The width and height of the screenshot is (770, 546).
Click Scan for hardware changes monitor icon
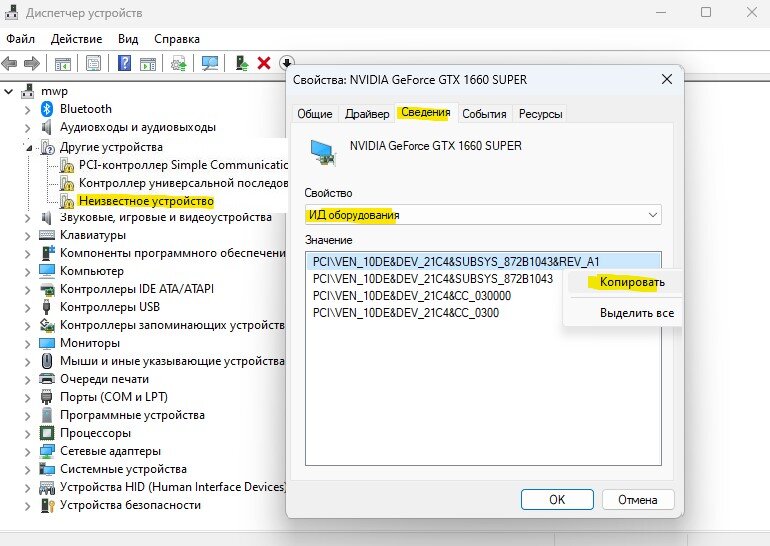pyautogui.click(x=210, y=63)
